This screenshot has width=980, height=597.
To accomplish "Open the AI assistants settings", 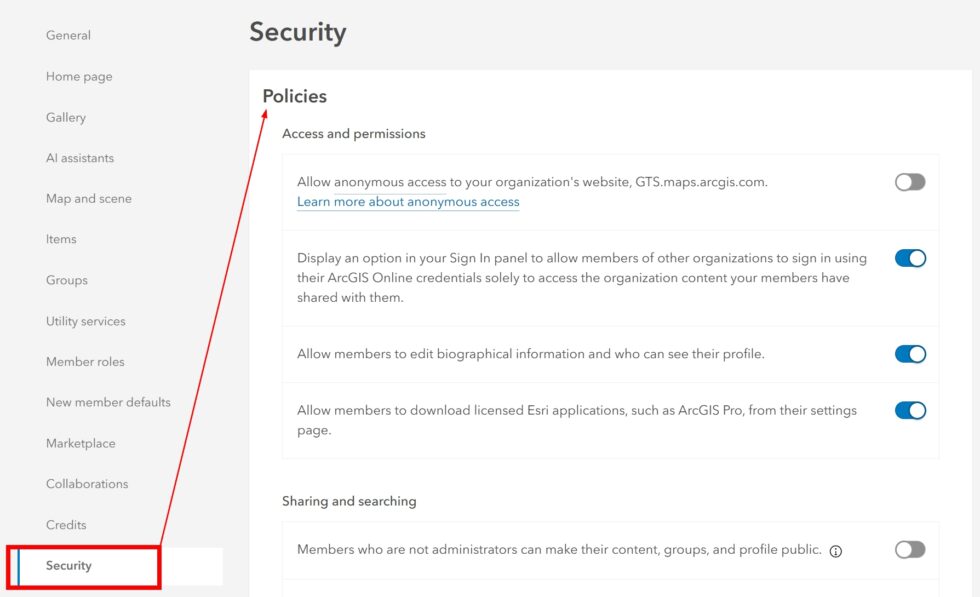I will (79, 157).
